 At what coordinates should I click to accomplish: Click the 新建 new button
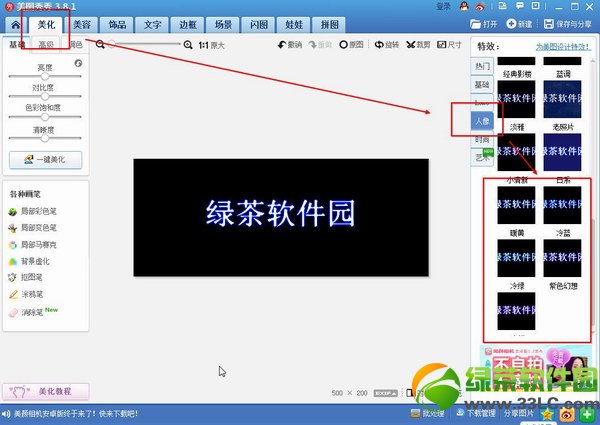tap(519, 24)
